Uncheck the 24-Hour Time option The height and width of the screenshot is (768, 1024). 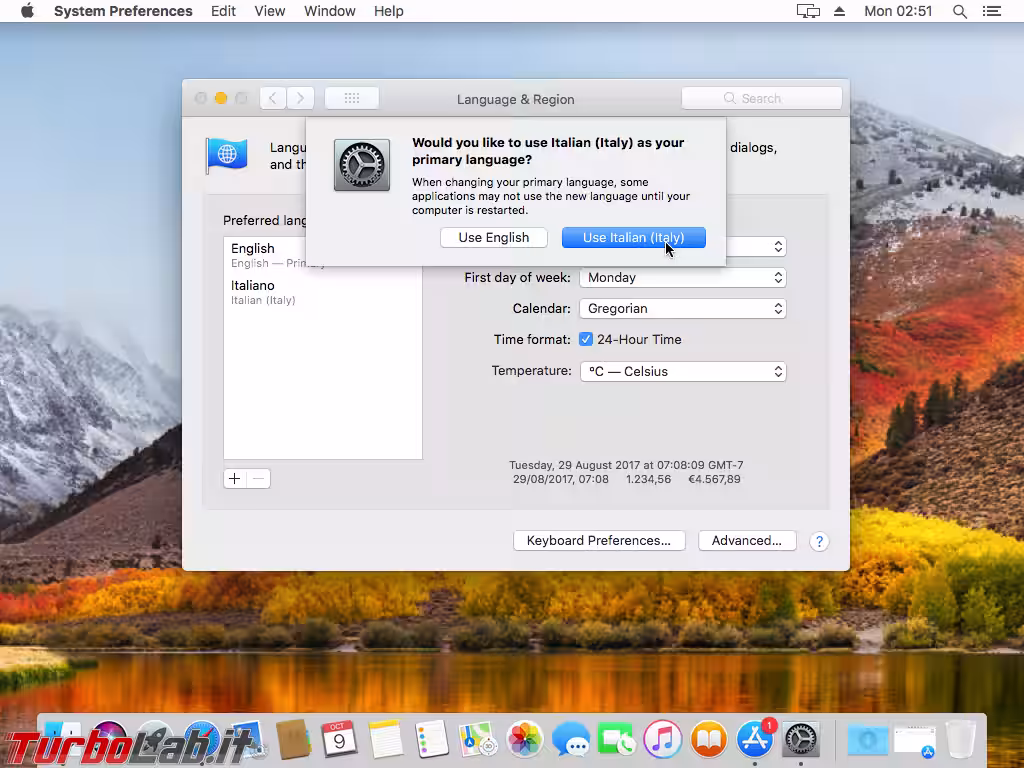[586, 339]
